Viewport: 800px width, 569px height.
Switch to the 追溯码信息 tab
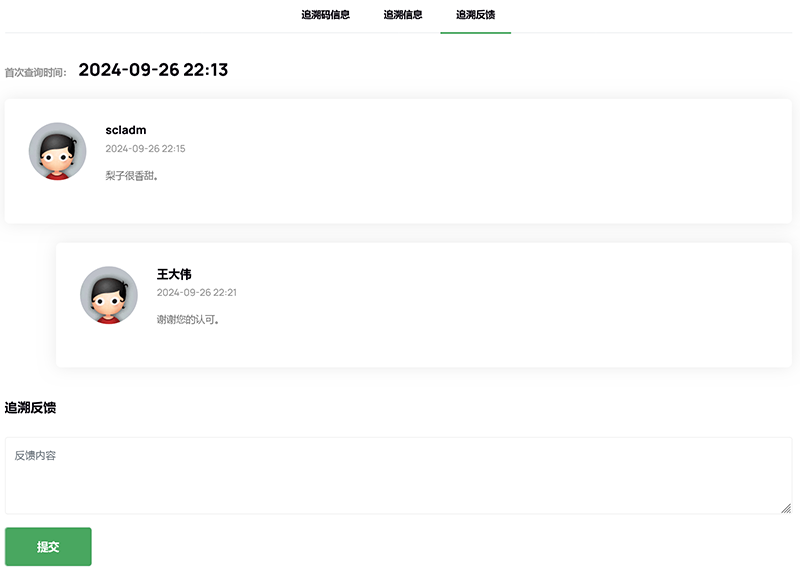click(325, 15)
